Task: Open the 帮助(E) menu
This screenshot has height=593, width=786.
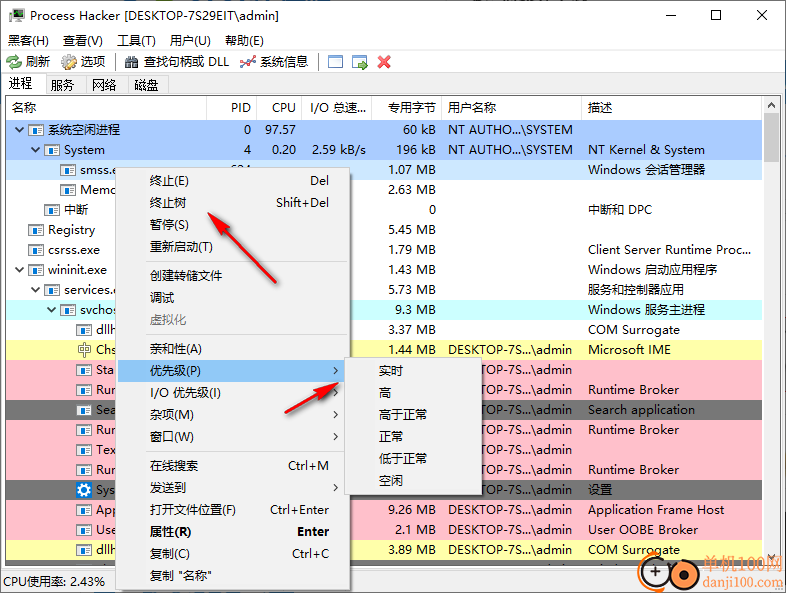Action: [244, 41]
